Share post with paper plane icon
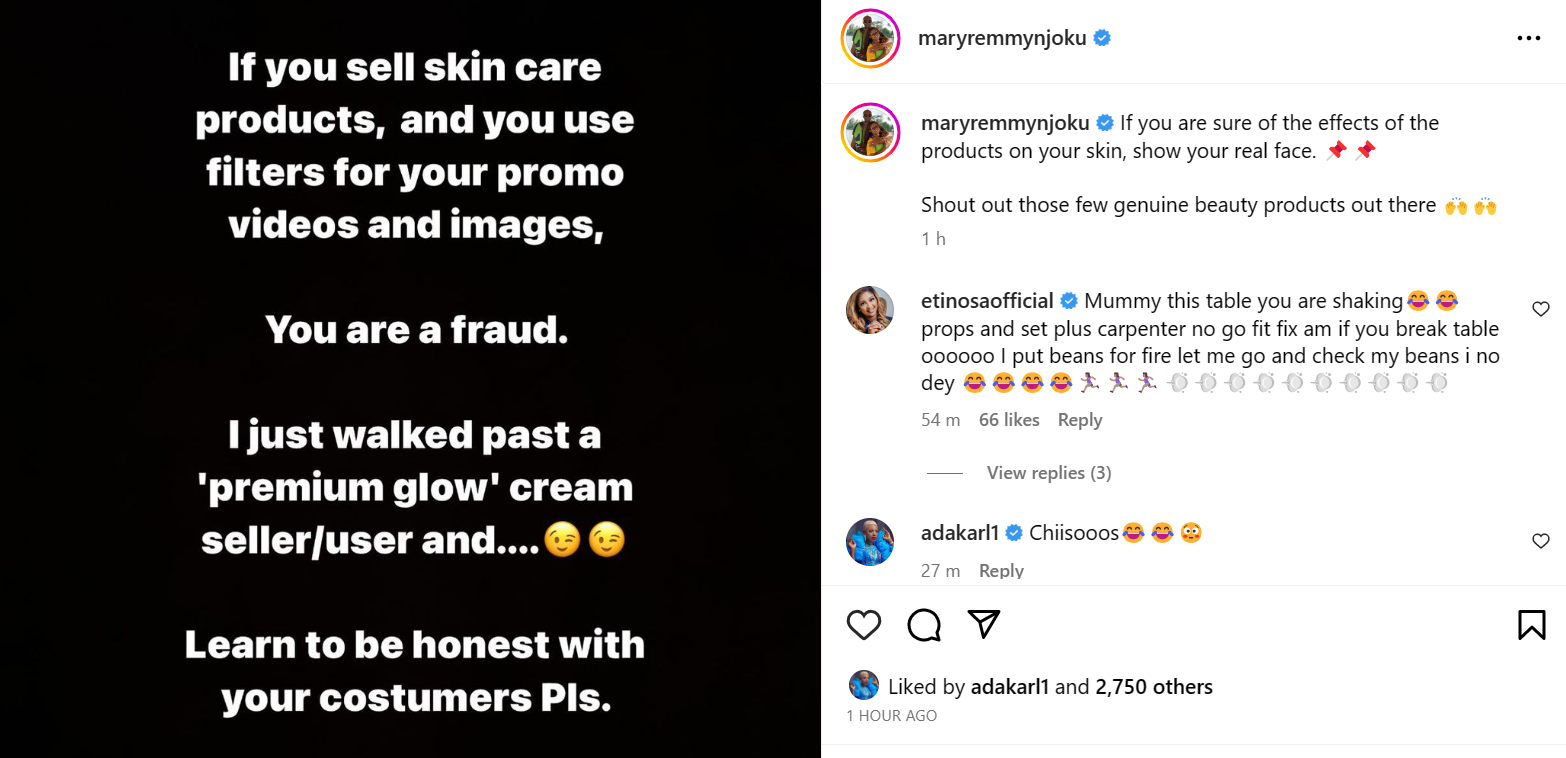Viewport: 1566px width, 758px height. [984, 624]
